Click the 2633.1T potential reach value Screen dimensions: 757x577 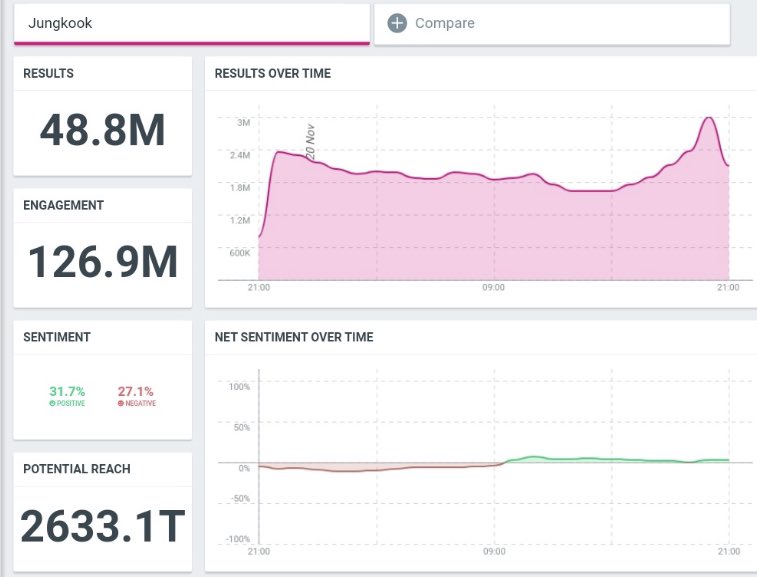click(x=103, y=526)
